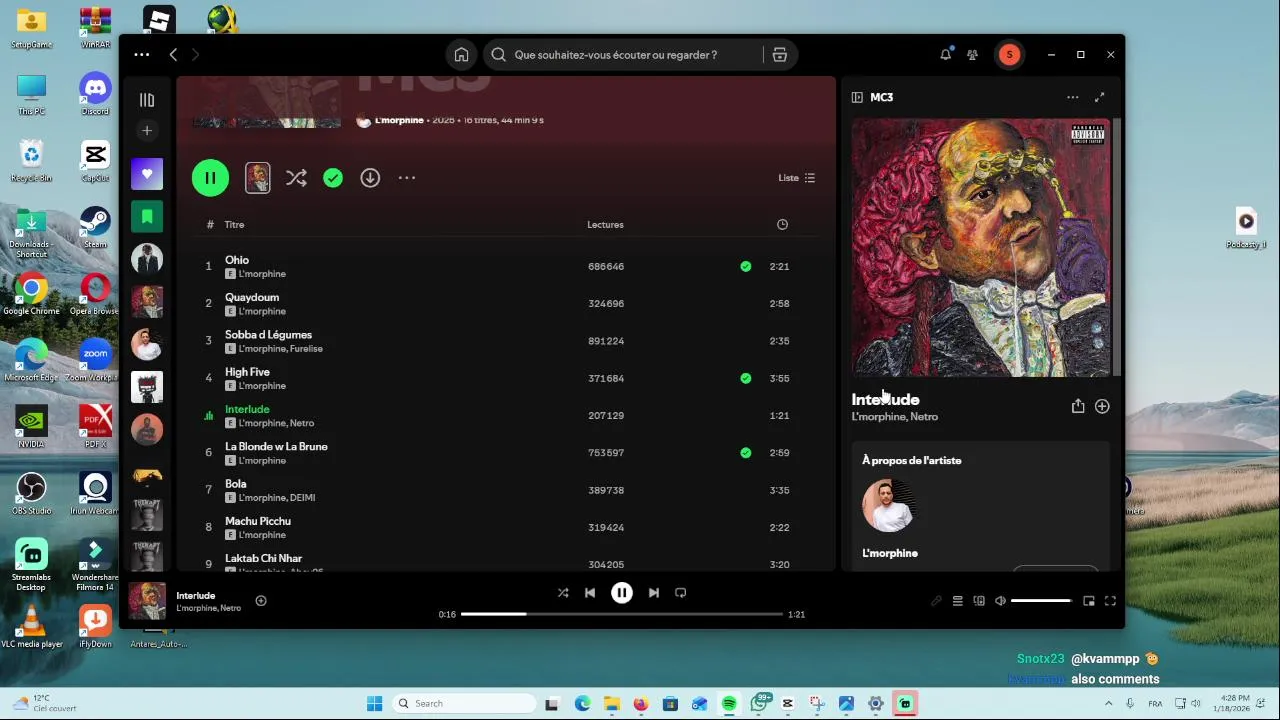The image size is (1280, 720).
Task: Open Spotify icon in the taskbar
Action: click(729, 704)
